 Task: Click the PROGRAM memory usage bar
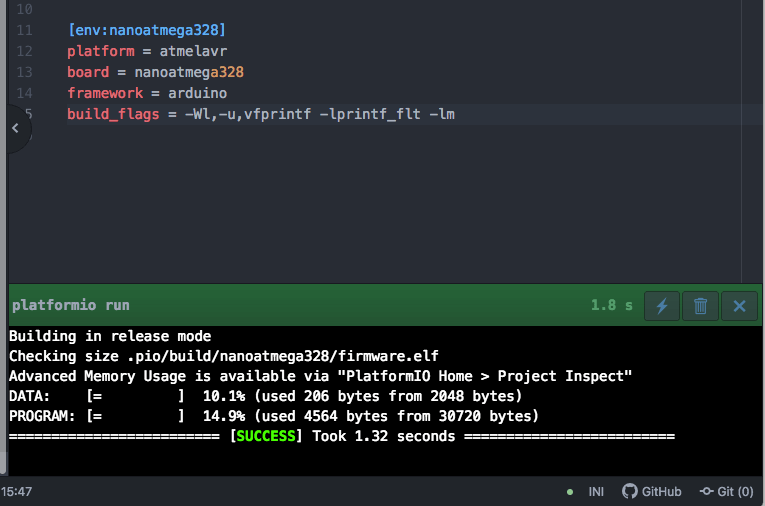[x=137, y=416]
